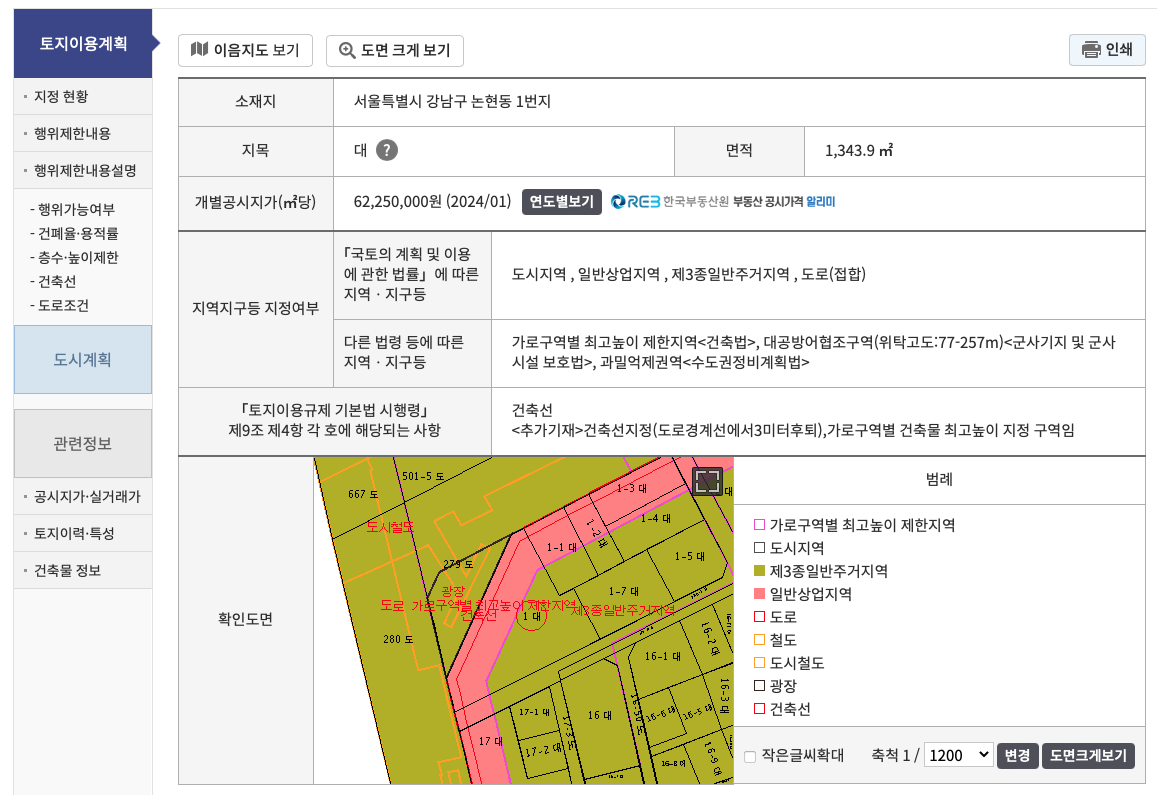
Task: Open the 축척 scale dropdown showing 1200
Action: [x=957, y=755]
